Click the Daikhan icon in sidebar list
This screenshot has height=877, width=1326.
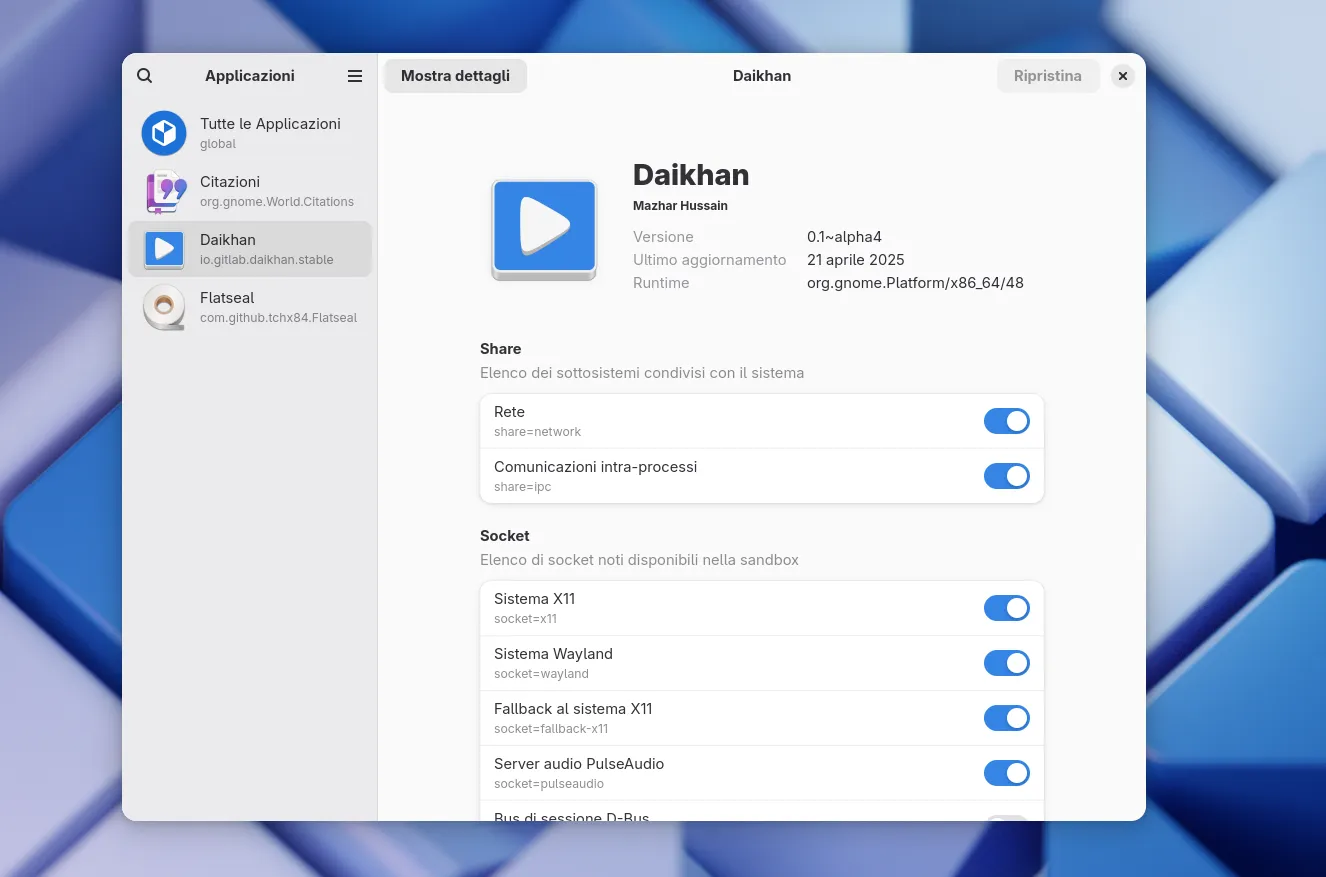coord(164,249)
